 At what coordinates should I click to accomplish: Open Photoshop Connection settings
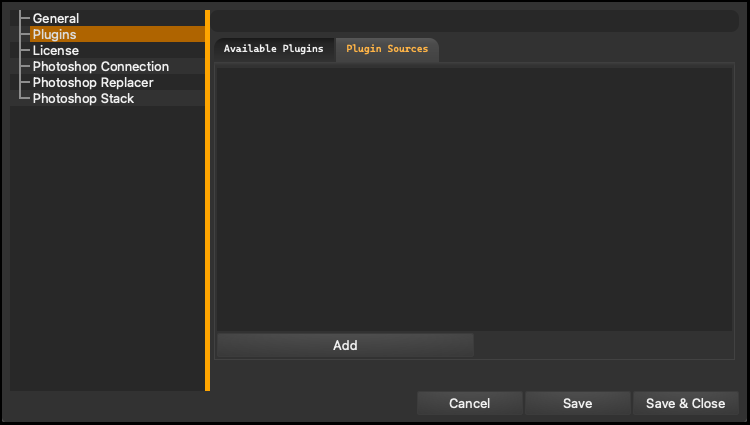click(100, 66)
